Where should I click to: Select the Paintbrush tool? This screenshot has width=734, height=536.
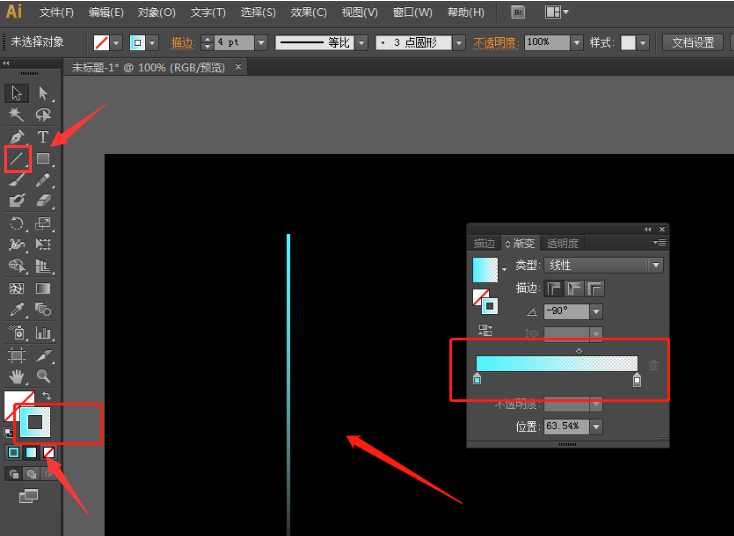tap(17, 180)
